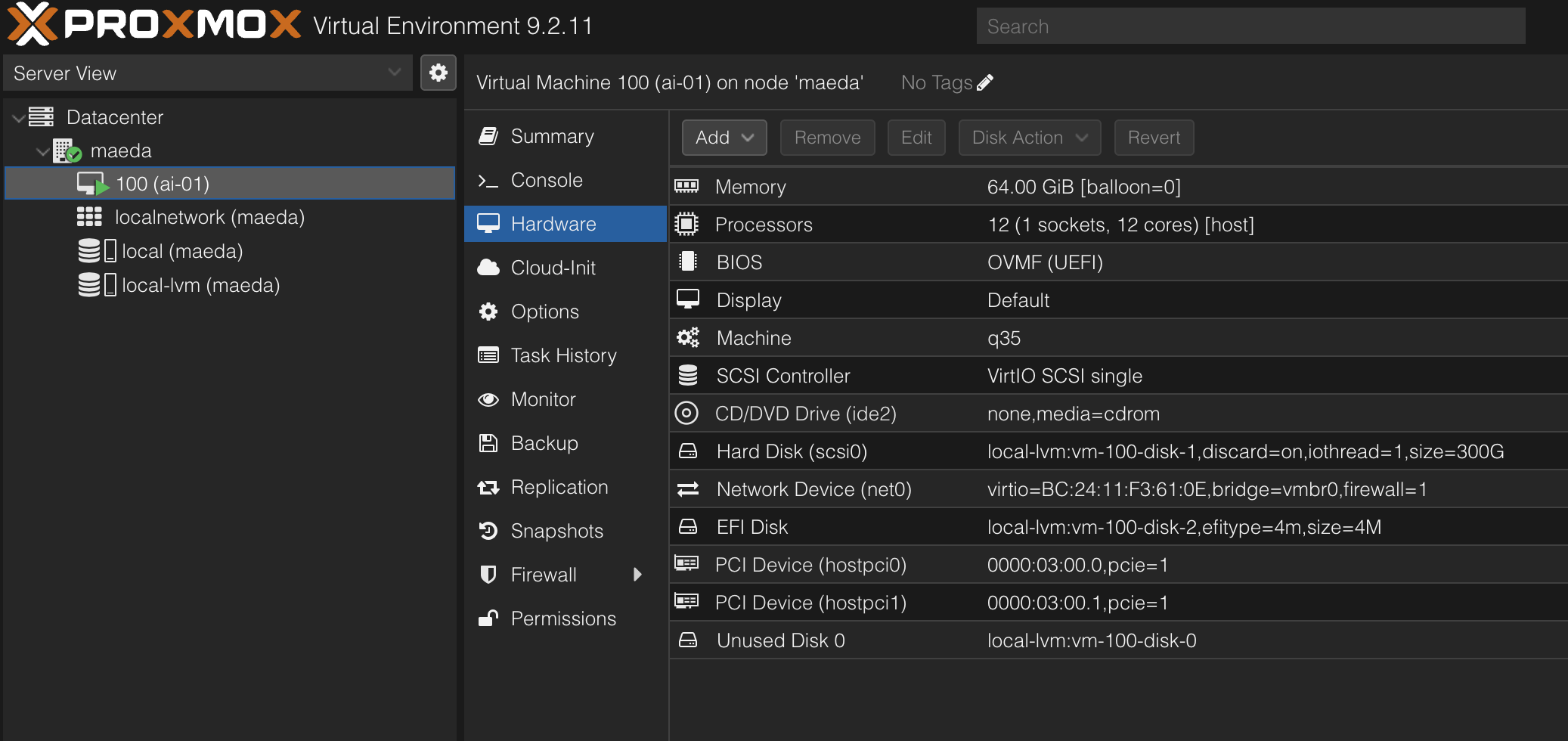Image resolution: width=1568 pixels, height=741 pixels.
Task: Click the Display monitor icon
Action: [687, 299]
